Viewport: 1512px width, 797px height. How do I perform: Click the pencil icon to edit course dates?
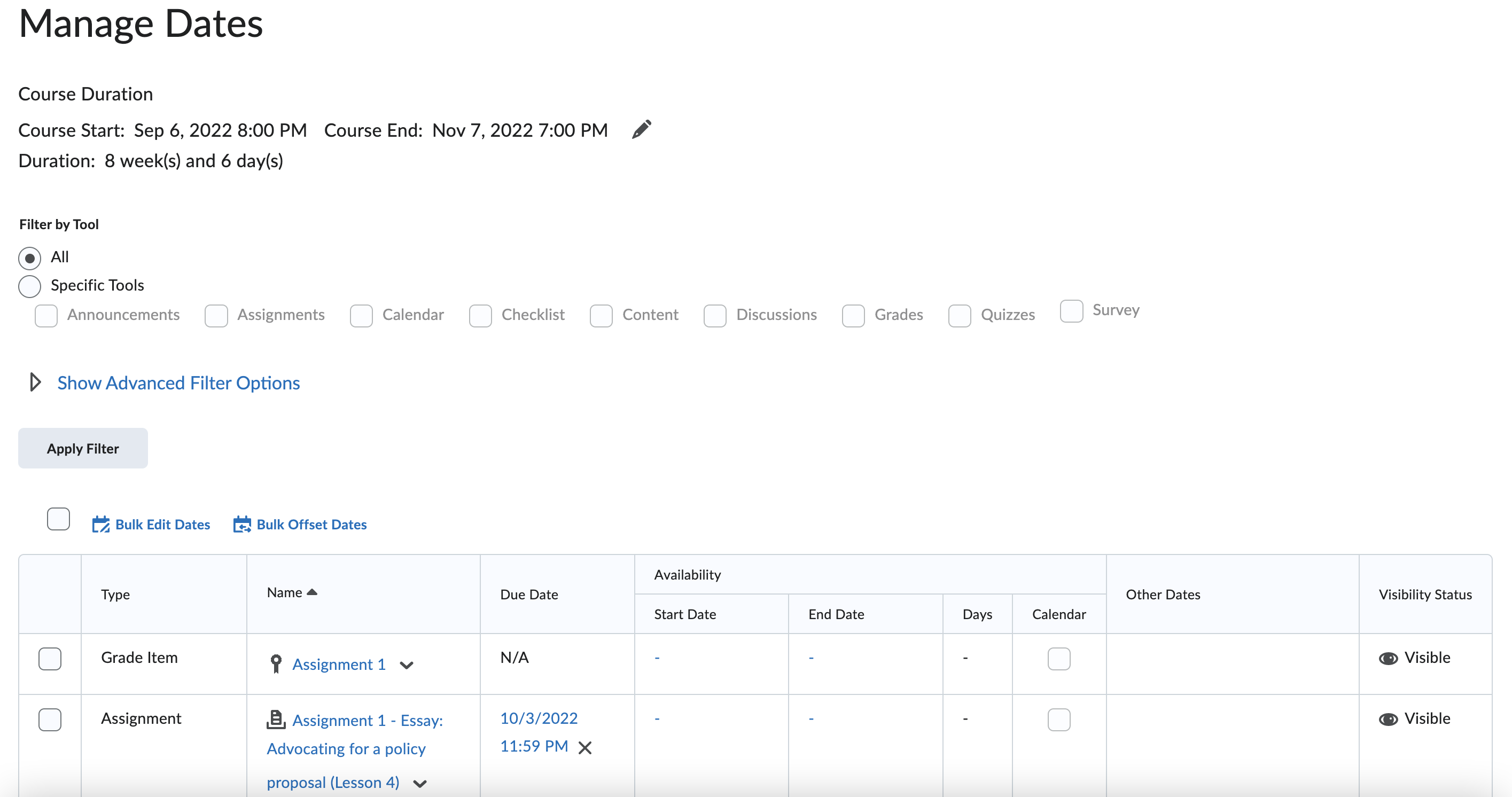[x=642, y=129]
